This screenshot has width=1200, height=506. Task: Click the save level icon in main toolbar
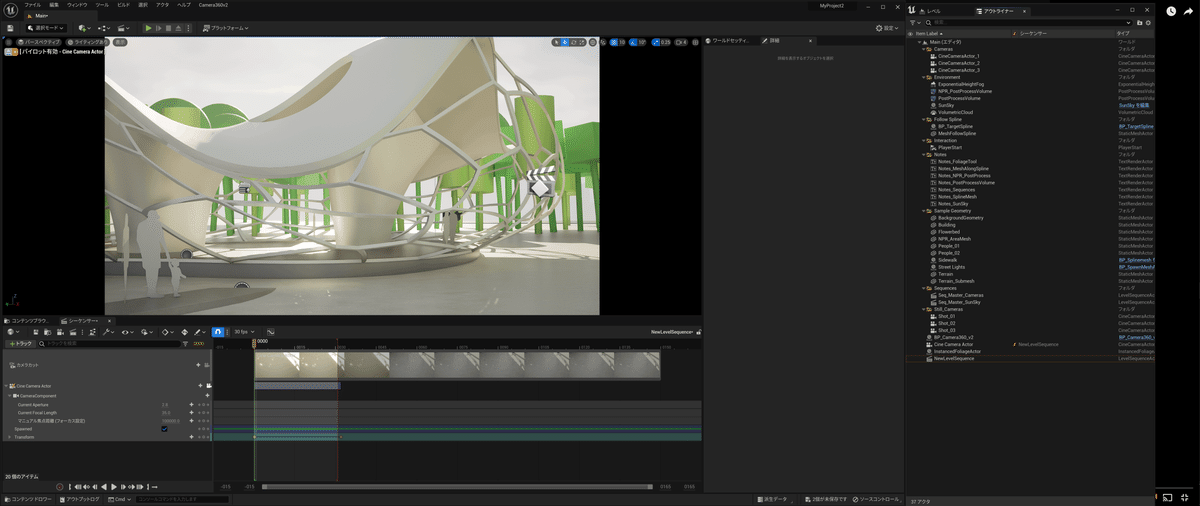click(10, 28)
